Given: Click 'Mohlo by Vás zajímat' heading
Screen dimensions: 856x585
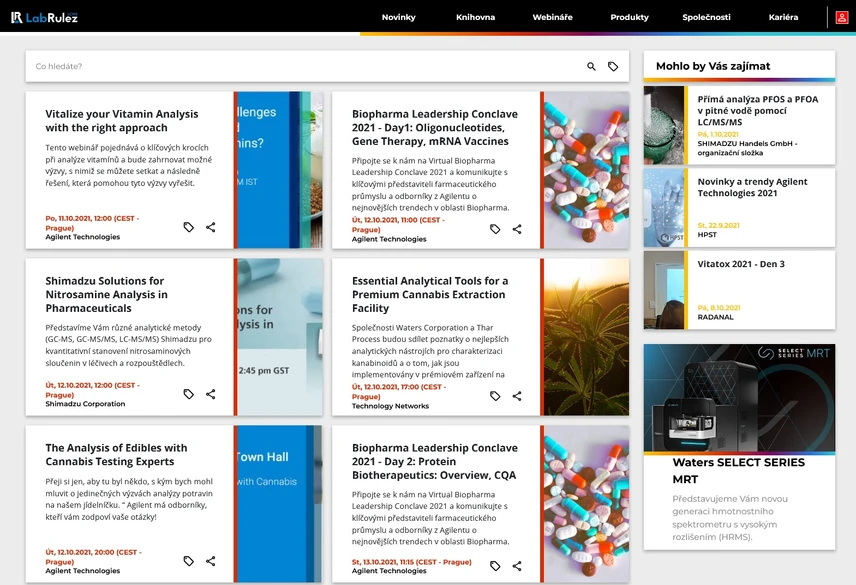Looking at the screenshot, I should click(x=713, y=66).
